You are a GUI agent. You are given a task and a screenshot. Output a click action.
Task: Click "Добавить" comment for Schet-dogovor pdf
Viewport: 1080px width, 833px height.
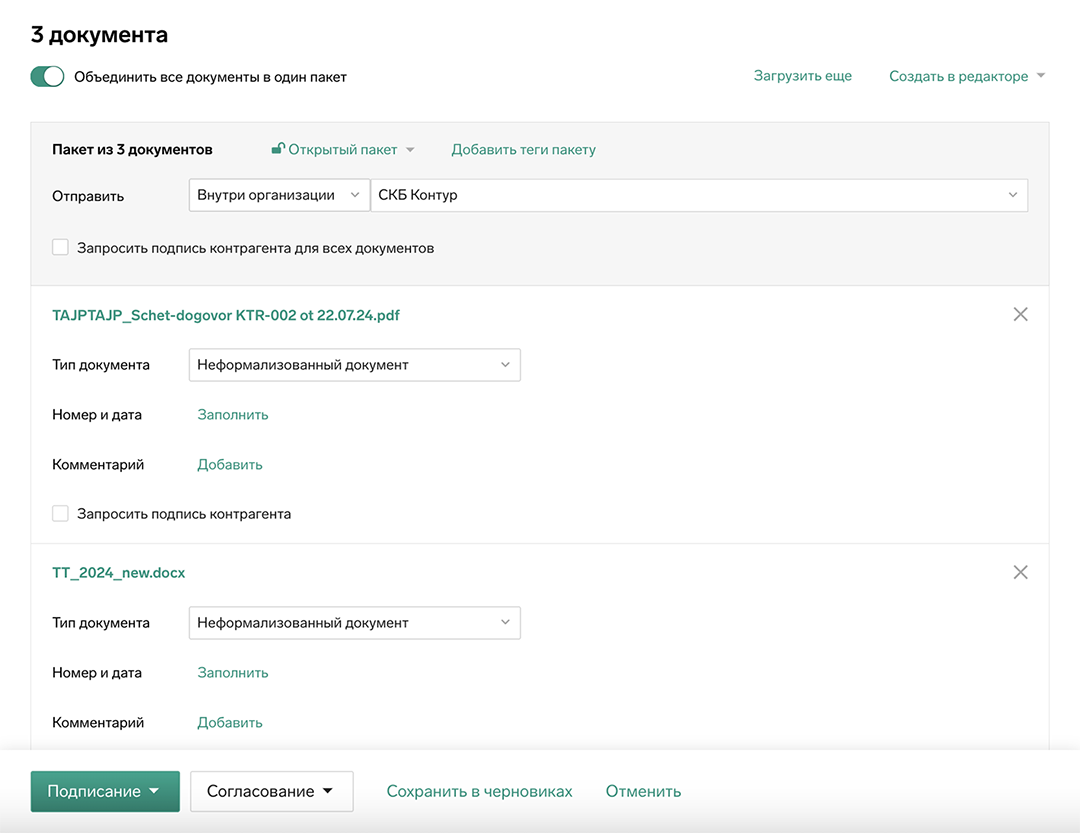(x=229, y=464)
